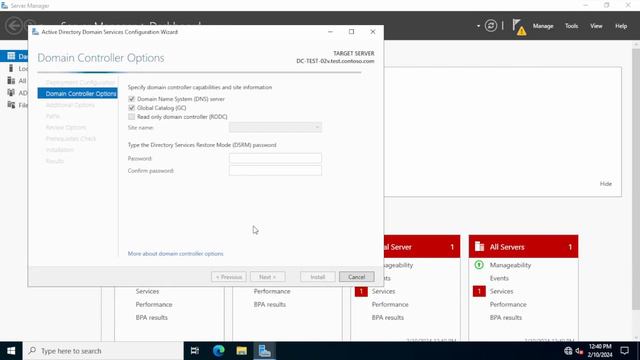640x360 pixels.
Task: Open the All Servers tile header
Action: point(523,247)
